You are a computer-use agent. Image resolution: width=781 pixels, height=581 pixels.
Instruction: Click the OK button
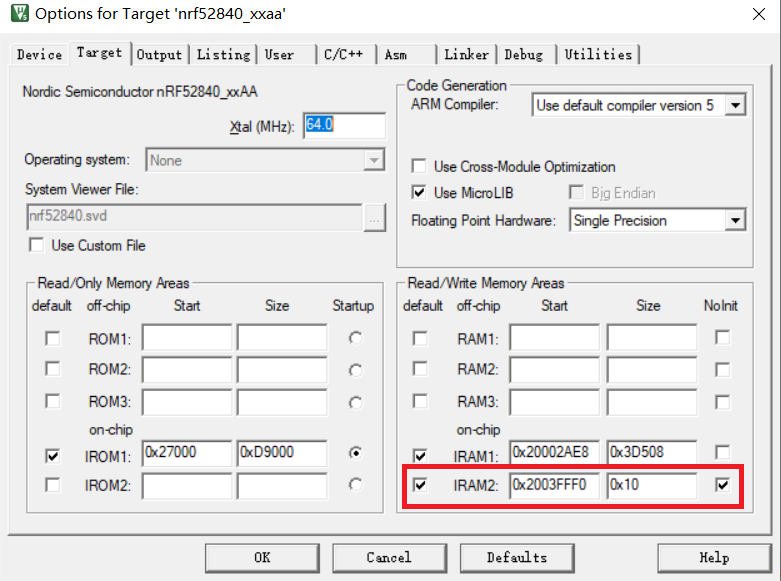coord(262,558)
